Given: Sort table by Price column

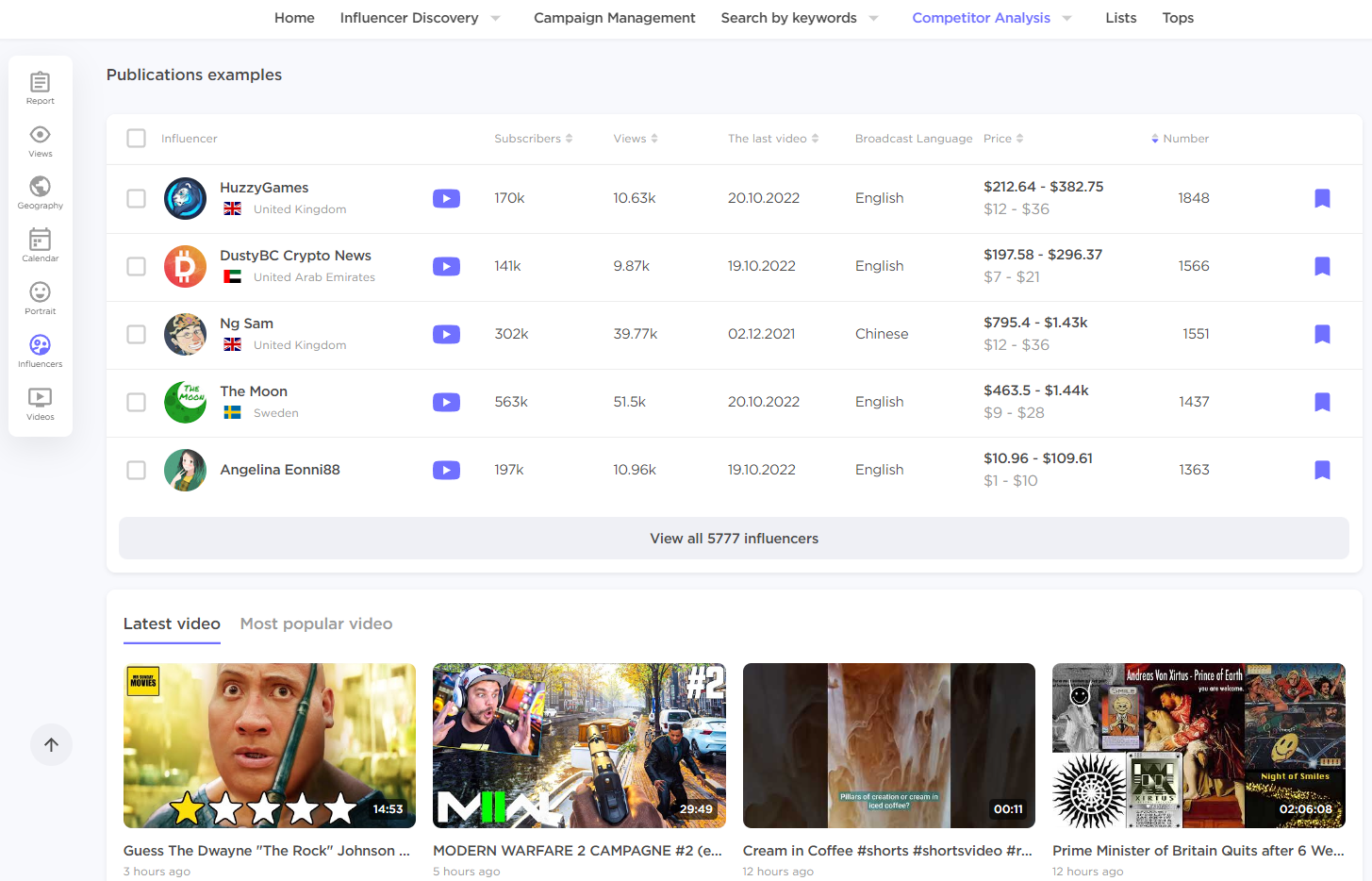Looking at the screenshot, I should click(x=1003, y=139).
